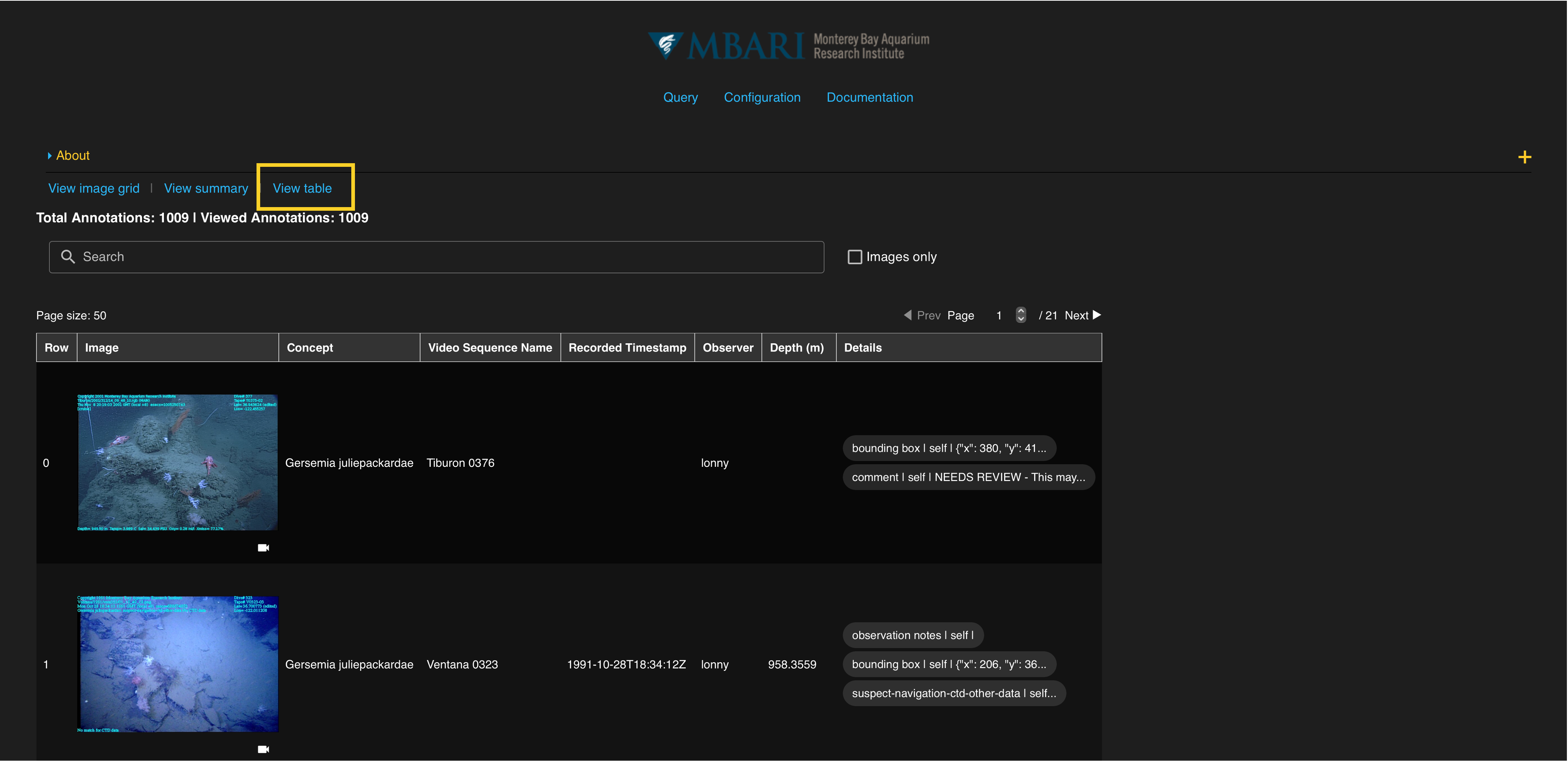The width and height of the screenshot is (1568, 761).
Task: Click video camera icon under second image
Action: click(263, 749)
